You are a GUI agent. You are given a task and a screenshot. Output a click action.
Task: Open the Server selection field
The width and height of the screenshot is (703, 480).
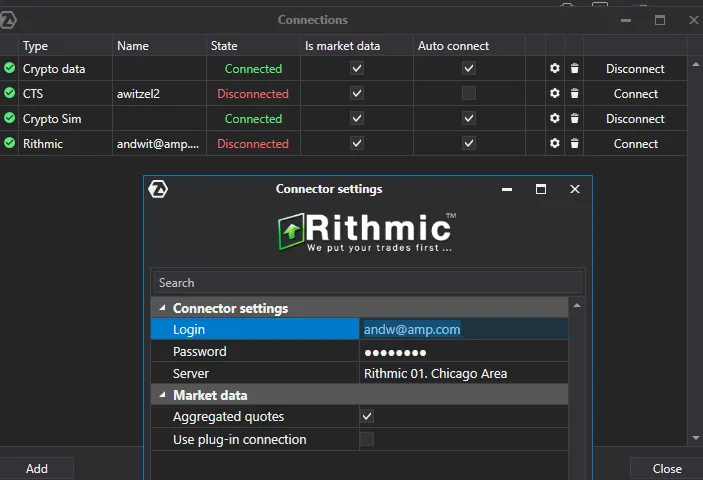click(463, 374)
